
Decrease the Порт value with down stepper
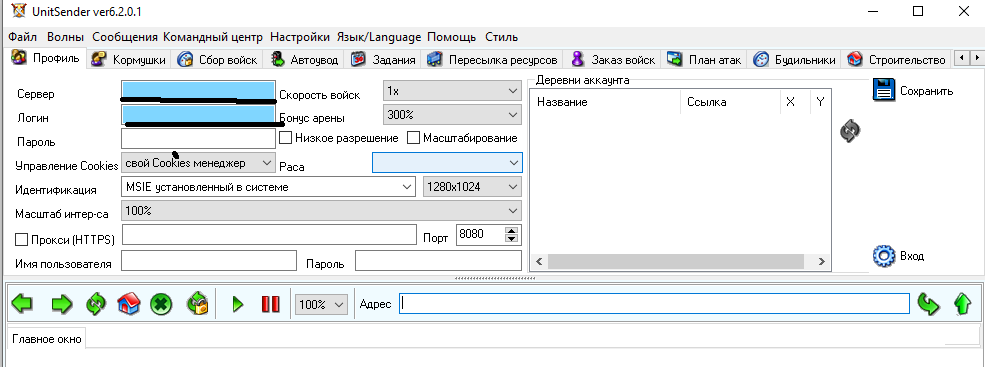coord(512,239)
